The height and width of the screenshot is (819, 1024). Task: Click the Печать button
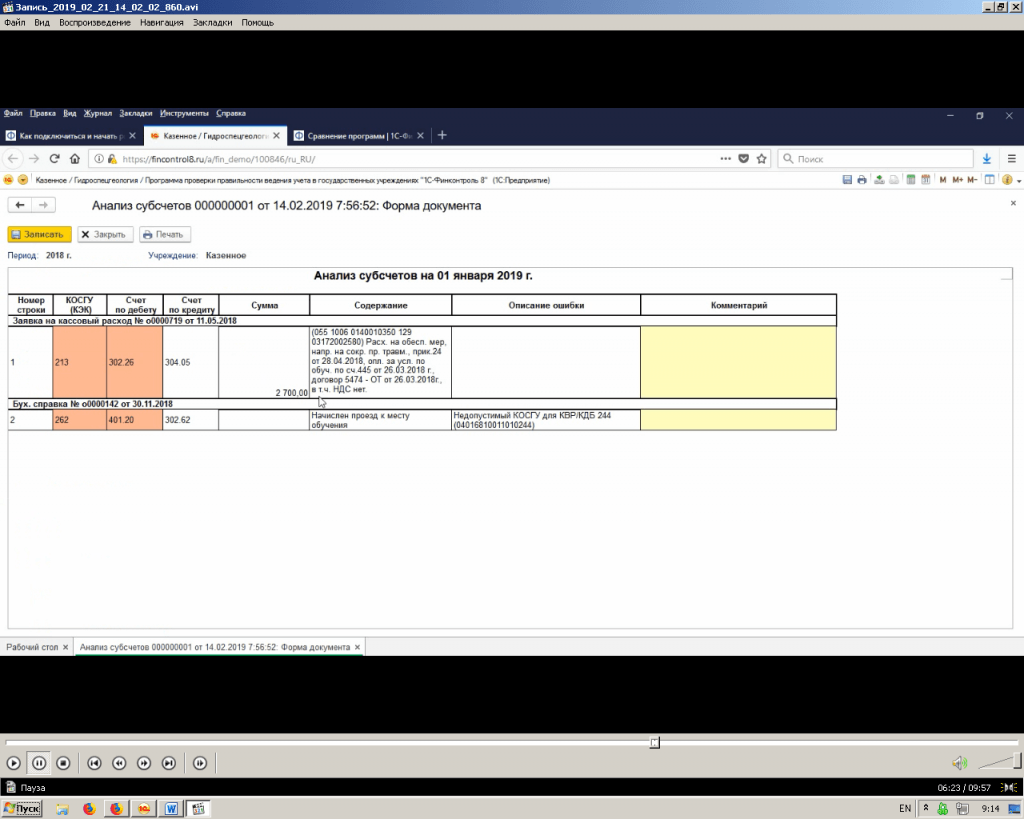(x=164, y=235)
